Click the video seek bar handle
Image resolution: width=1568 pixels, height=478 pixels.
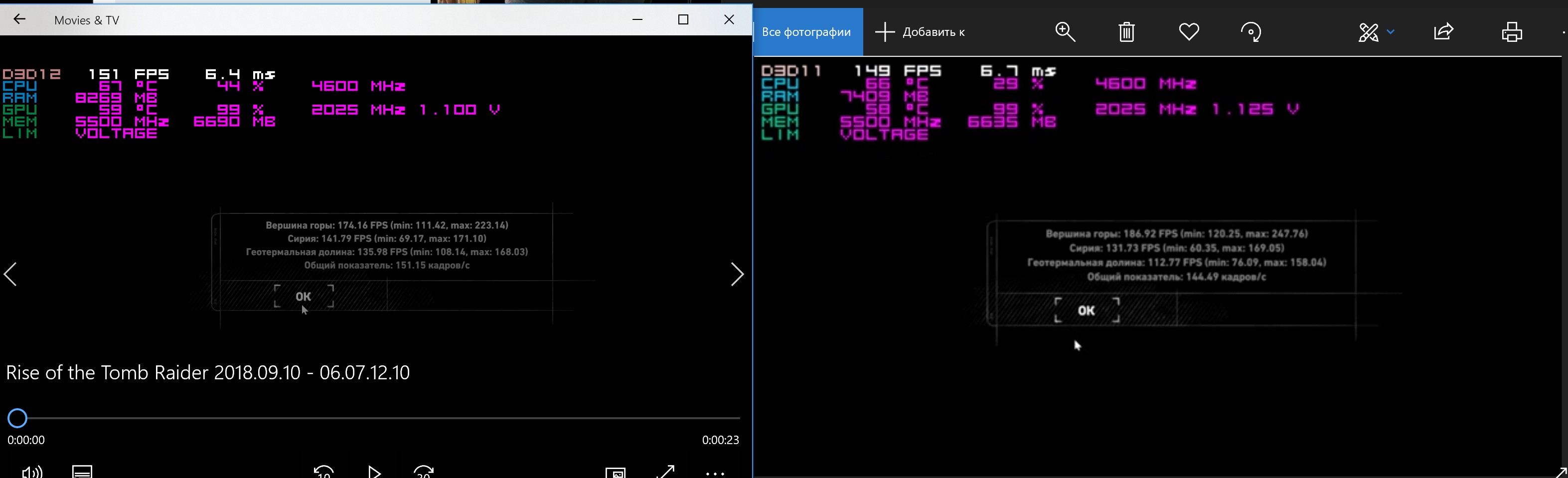17,418
